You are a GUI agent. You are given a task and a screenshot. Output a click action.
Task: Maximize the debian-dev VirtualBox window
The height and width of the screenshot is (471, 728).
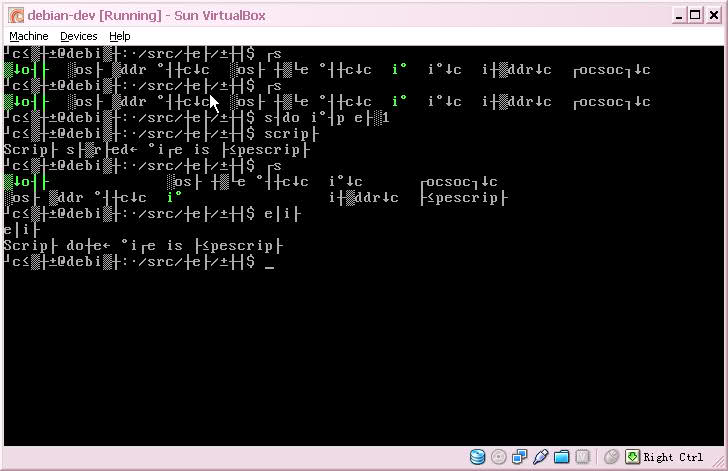693,14
